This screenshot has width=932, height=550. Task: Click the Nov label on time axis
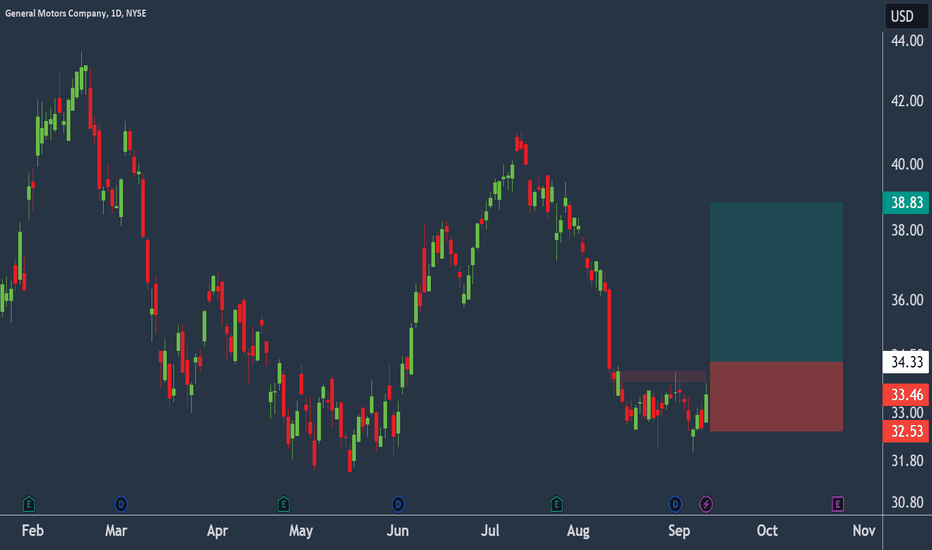(864, 530)
